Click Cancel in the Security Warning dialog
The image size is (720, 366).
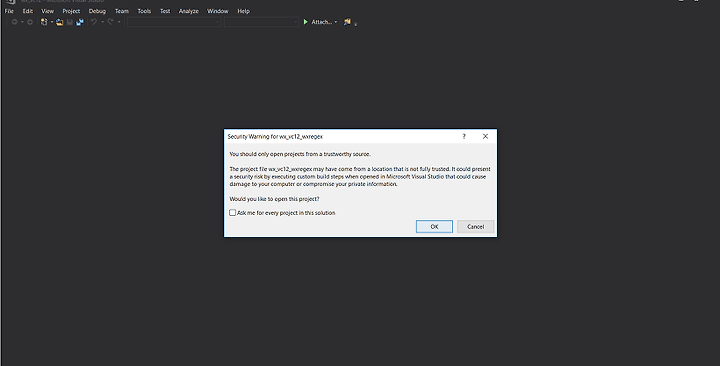click(x=475, y=226)
